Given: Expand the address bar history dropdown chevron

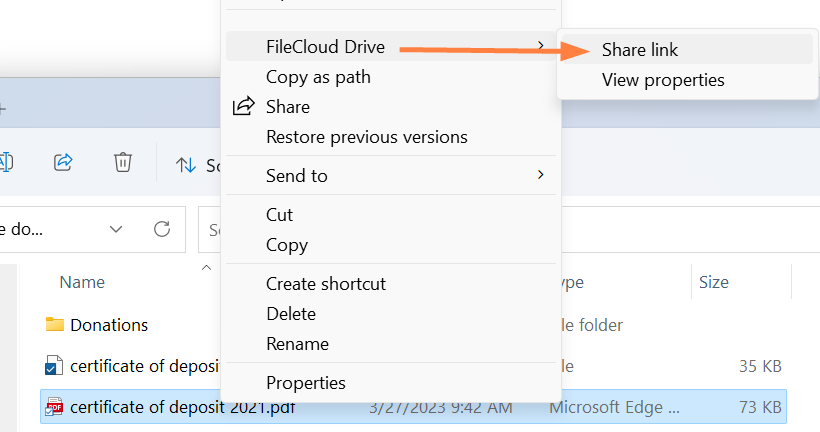Looking at the screenshot, I should pyautogui.click(x=116, y=229).
